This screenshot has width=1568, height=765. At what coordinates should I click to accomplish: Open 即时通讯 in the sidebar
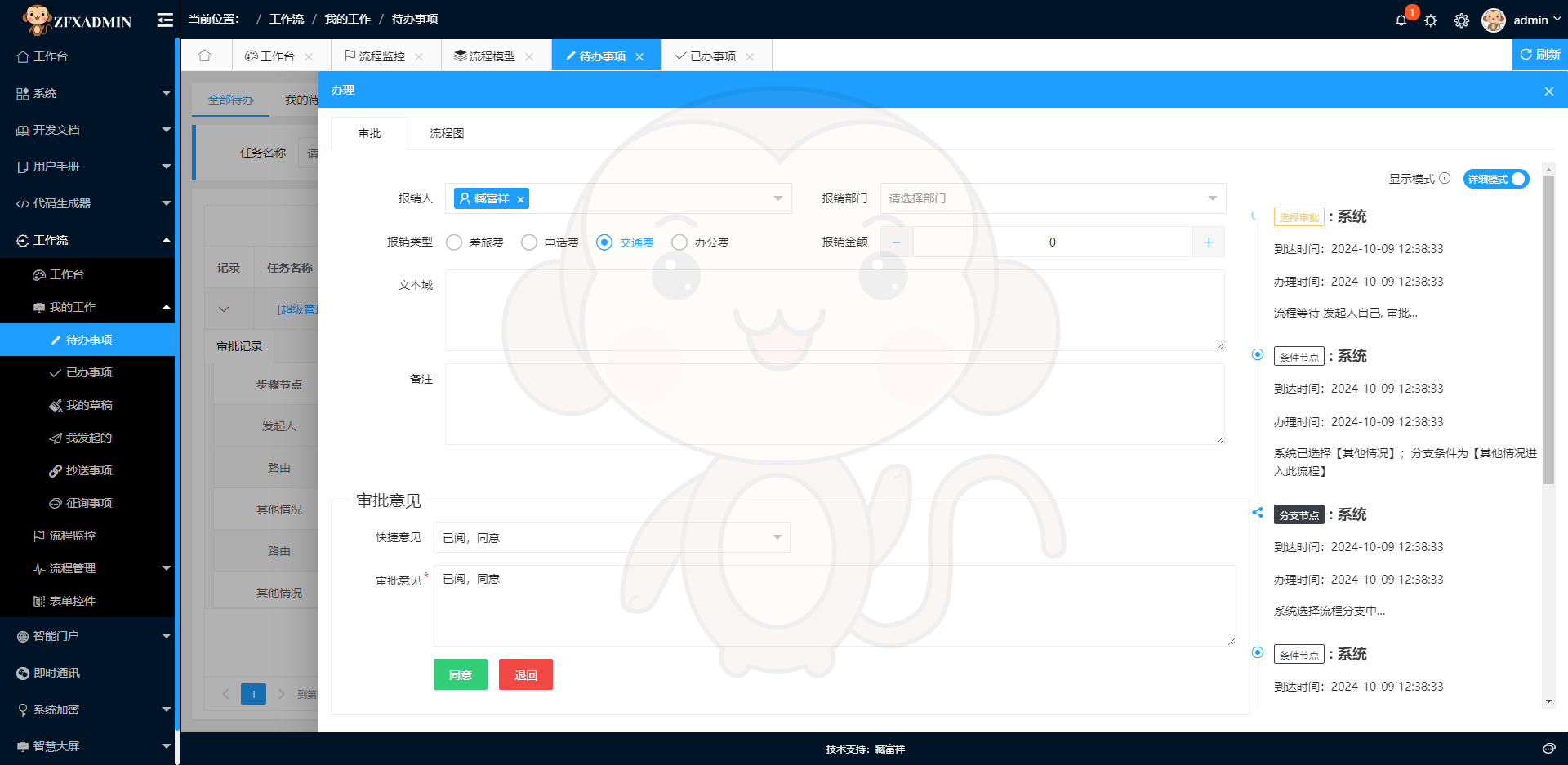click(87, 673)
